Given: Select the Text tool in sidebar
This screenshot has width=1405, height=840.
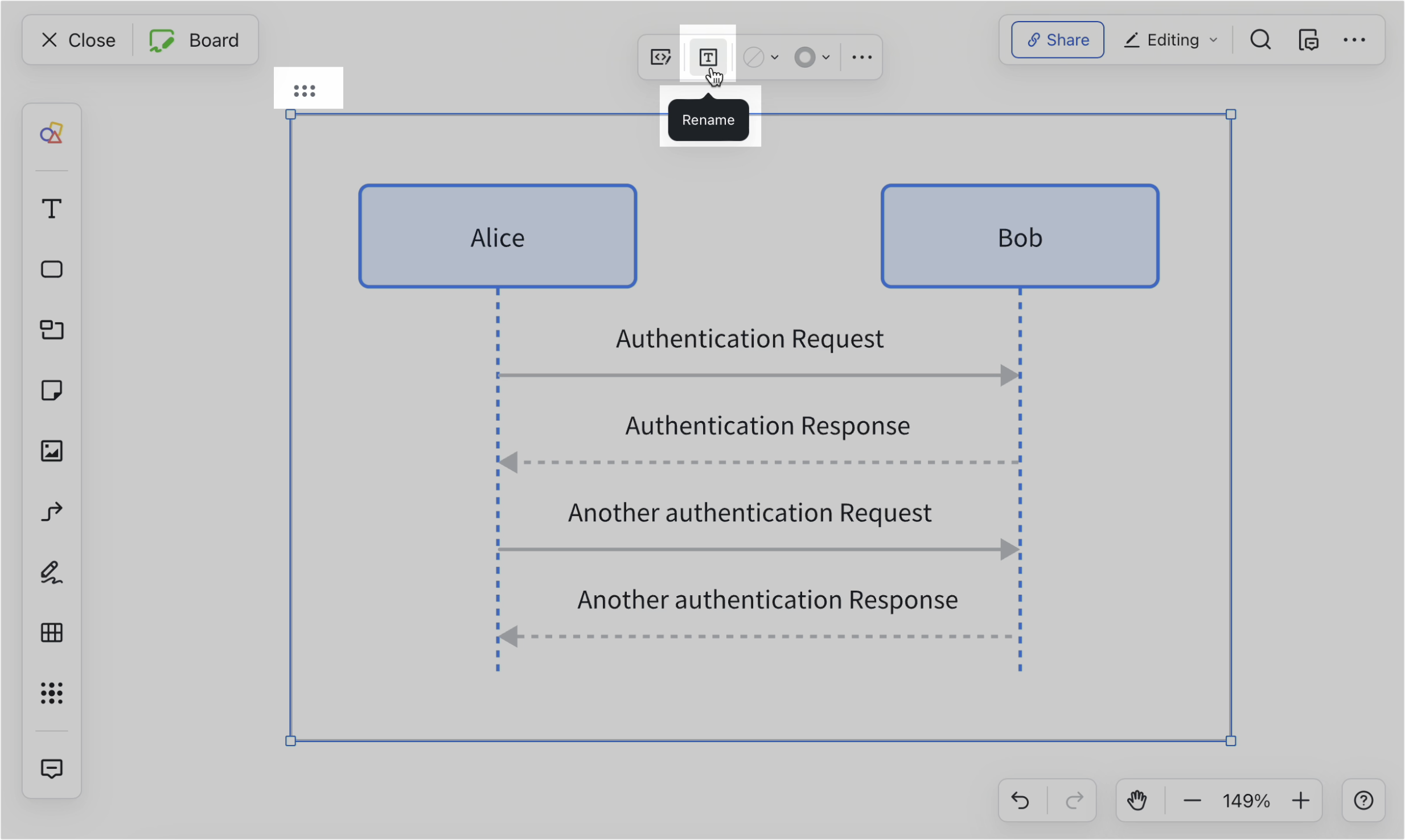Looking at the screenshot, I should tap(51, 209).
